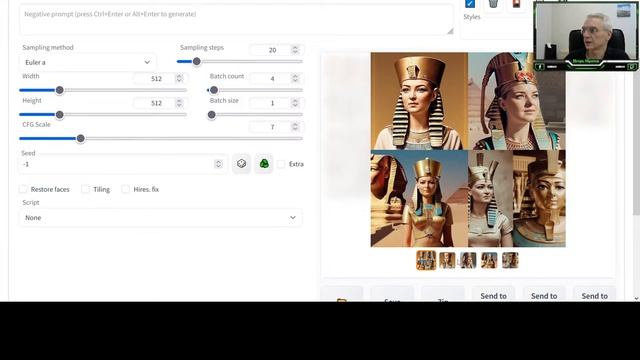
Task: Open the top-right gallery image with red headdress
Action: point(517,101)
